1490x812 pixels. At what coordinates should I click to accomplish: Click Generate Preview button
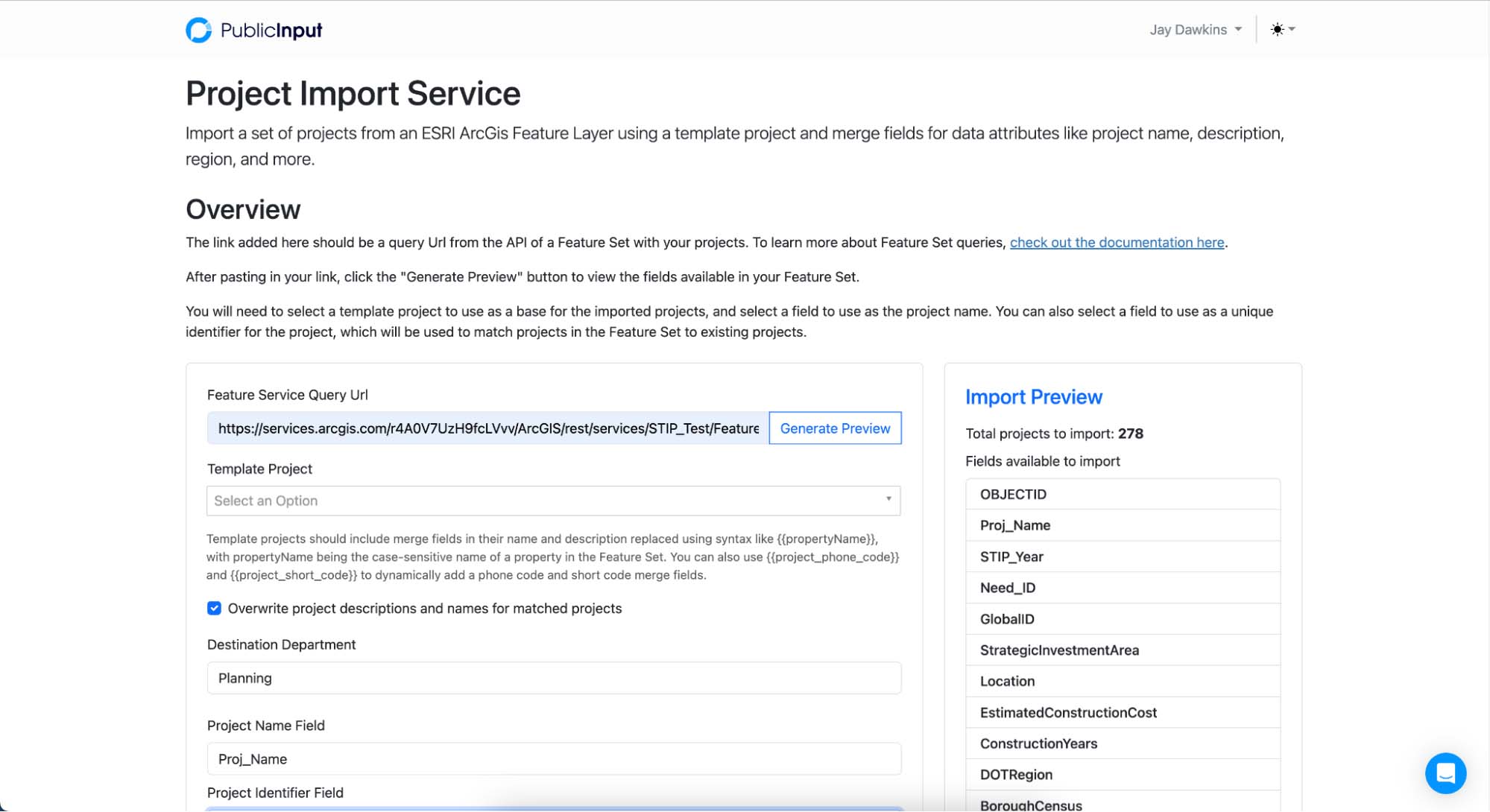click(835, 428)
